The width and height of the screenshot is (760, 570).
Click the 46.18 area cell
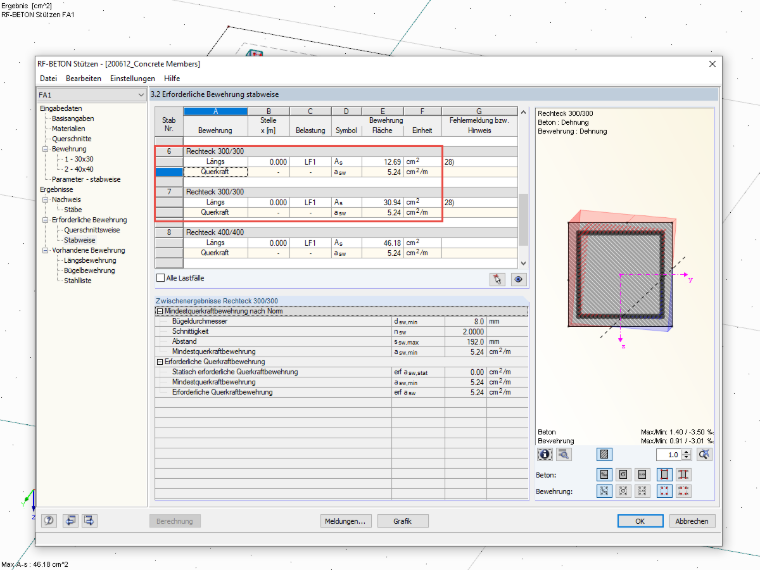tap(382, 243)
